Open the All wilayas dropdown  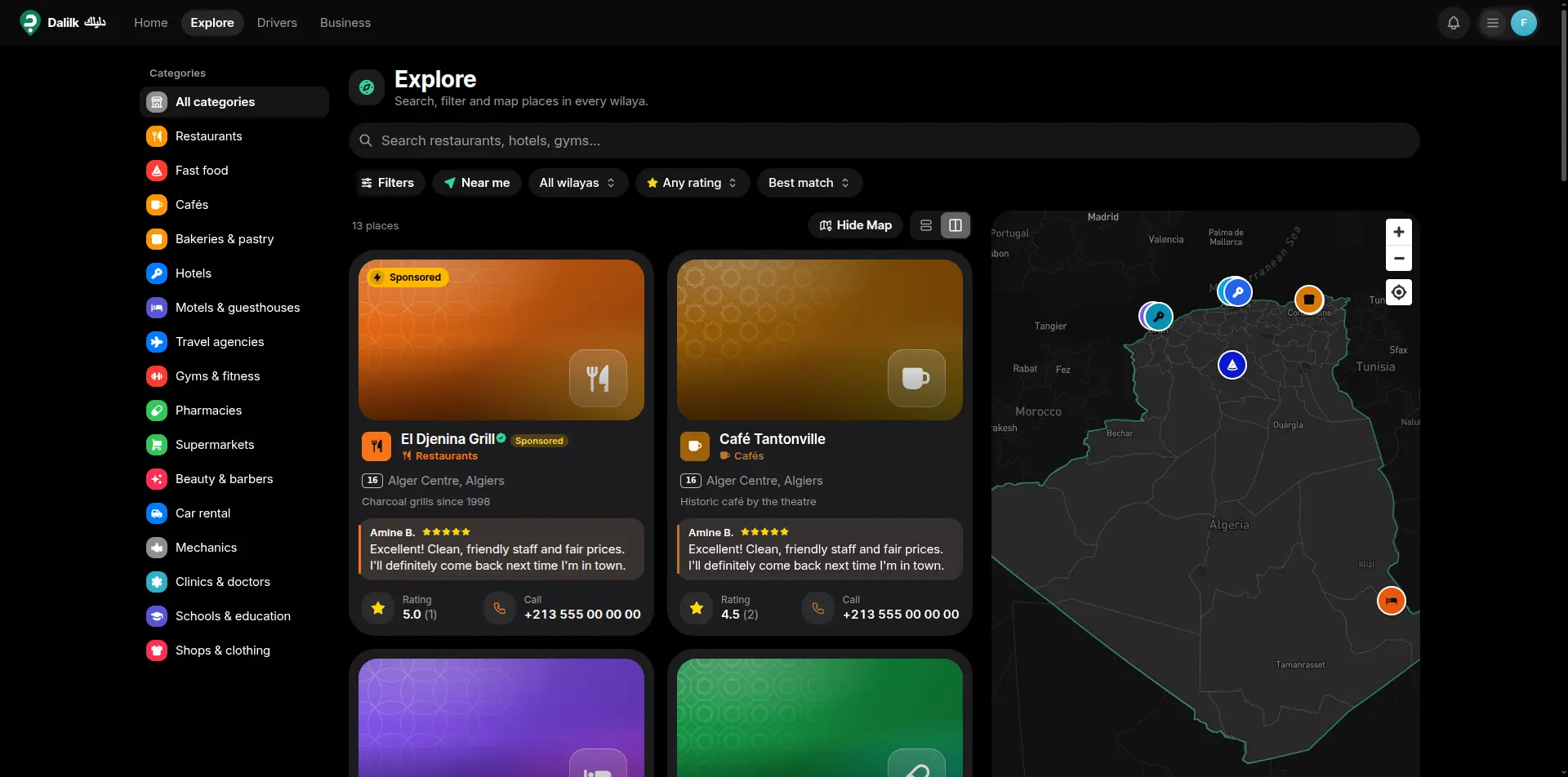click(577, 183)
